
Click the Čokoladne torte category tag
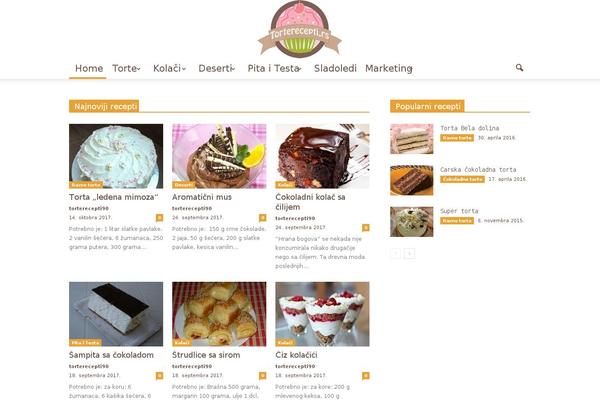click(462, 179)
